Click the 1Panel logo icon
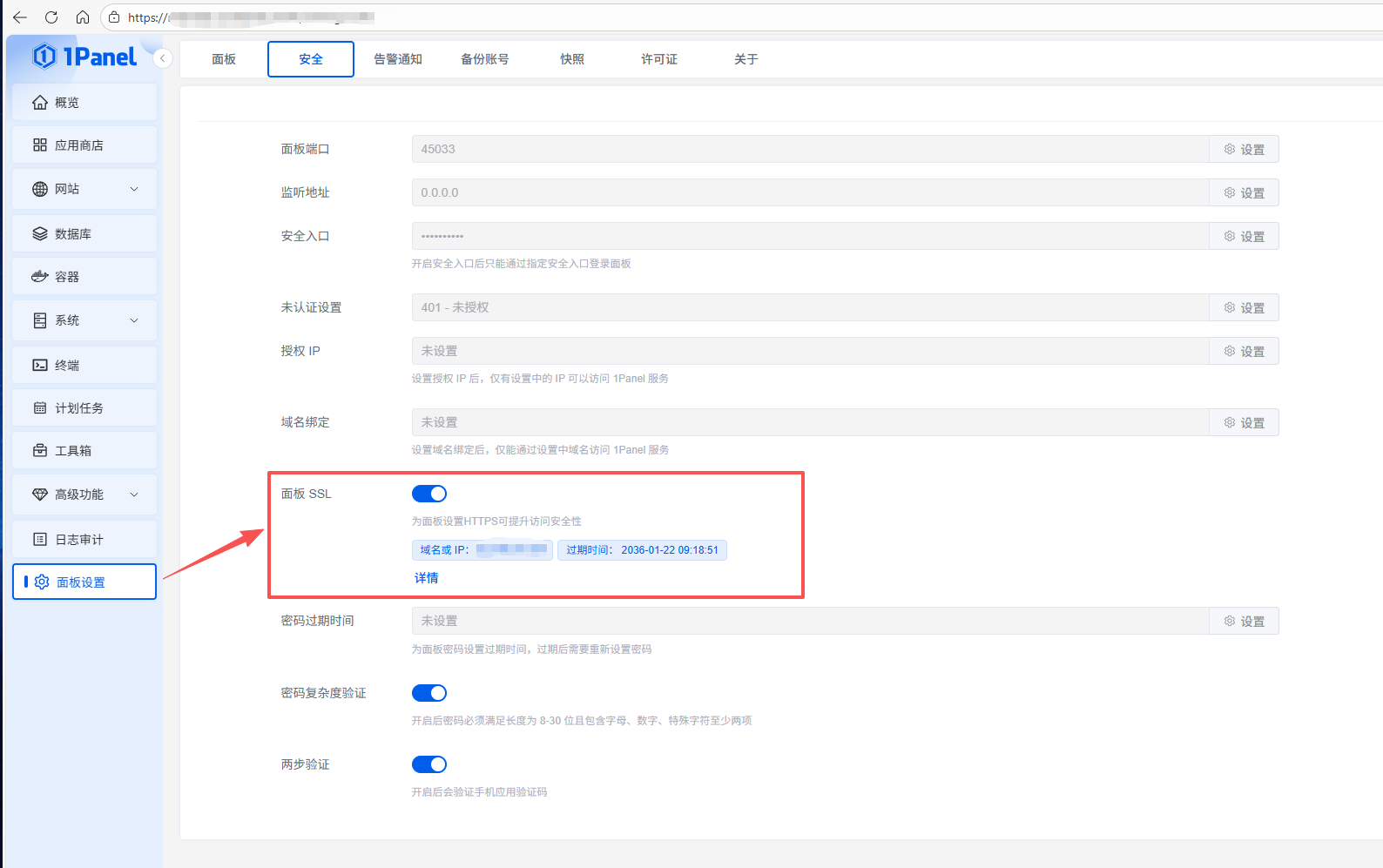1383x868 pixels. coord(44,57)
